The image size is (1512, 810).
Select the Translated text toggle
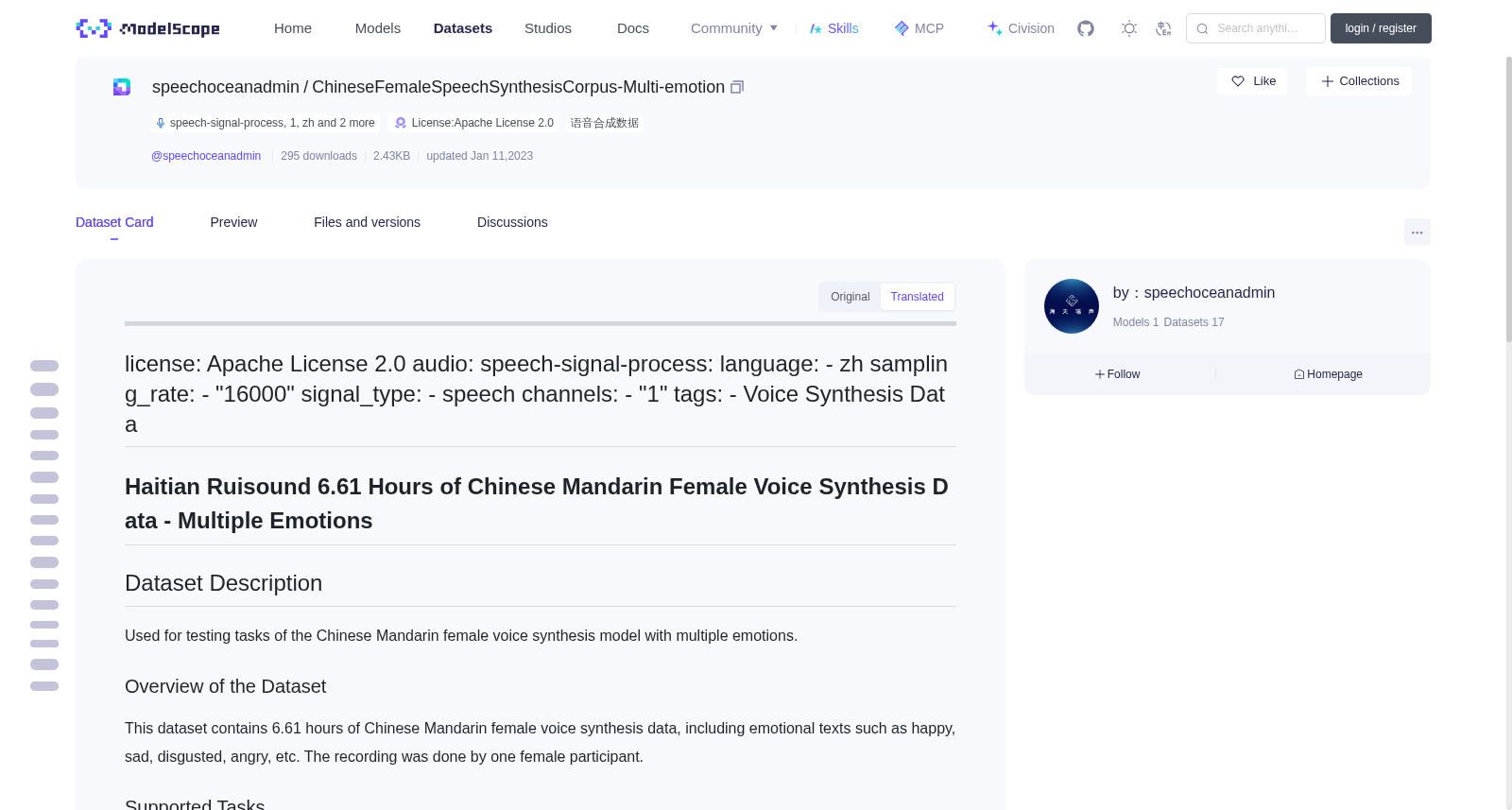[x=917, y=297]
